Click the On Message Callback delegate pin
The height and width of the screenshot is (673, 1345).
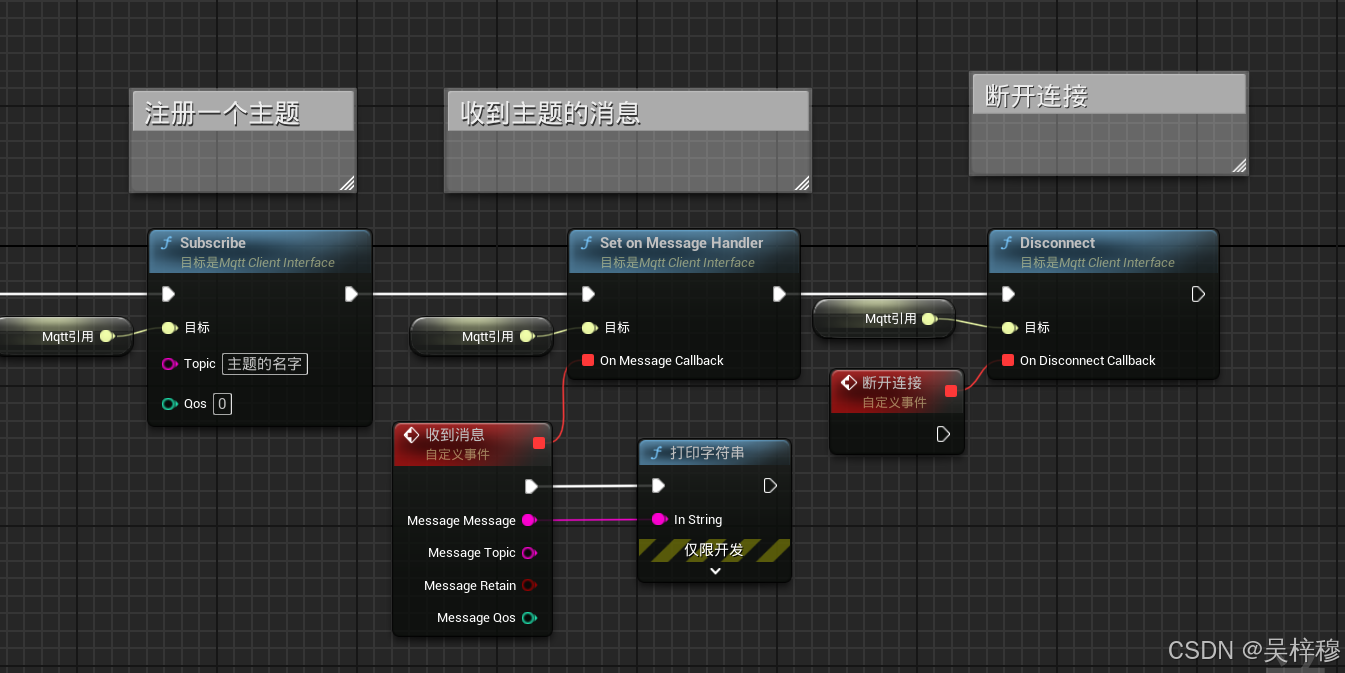coord(588,360)
